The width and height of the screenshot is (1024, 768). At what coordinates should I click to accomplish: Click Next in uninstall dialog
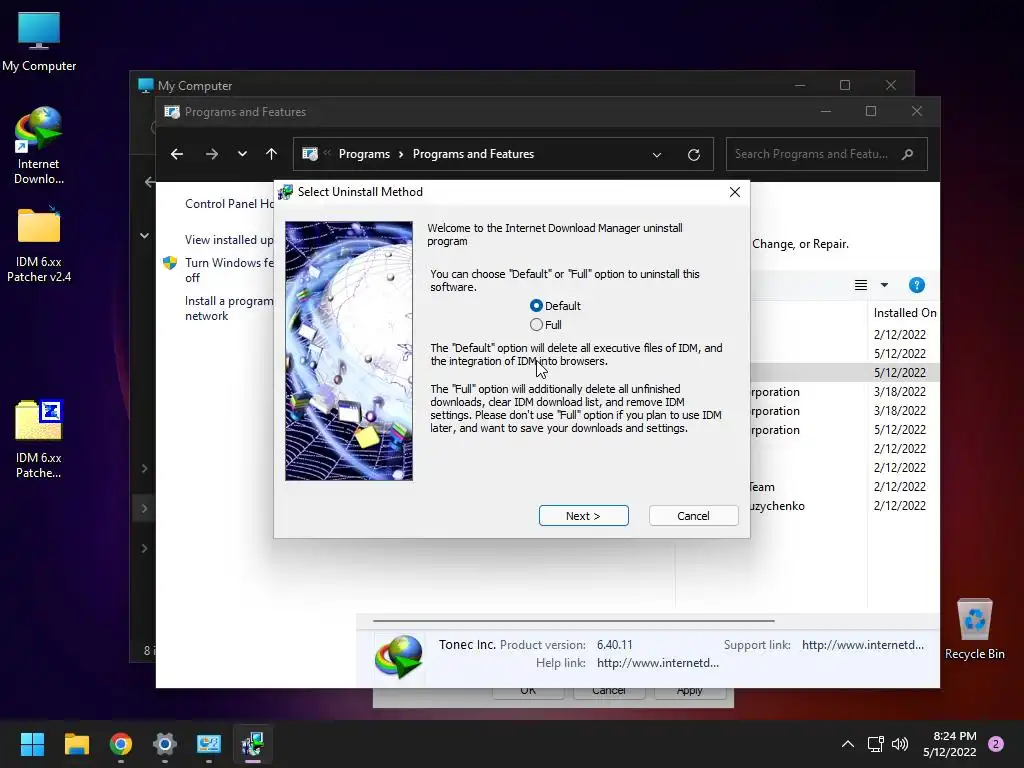(x=583, y=516)
